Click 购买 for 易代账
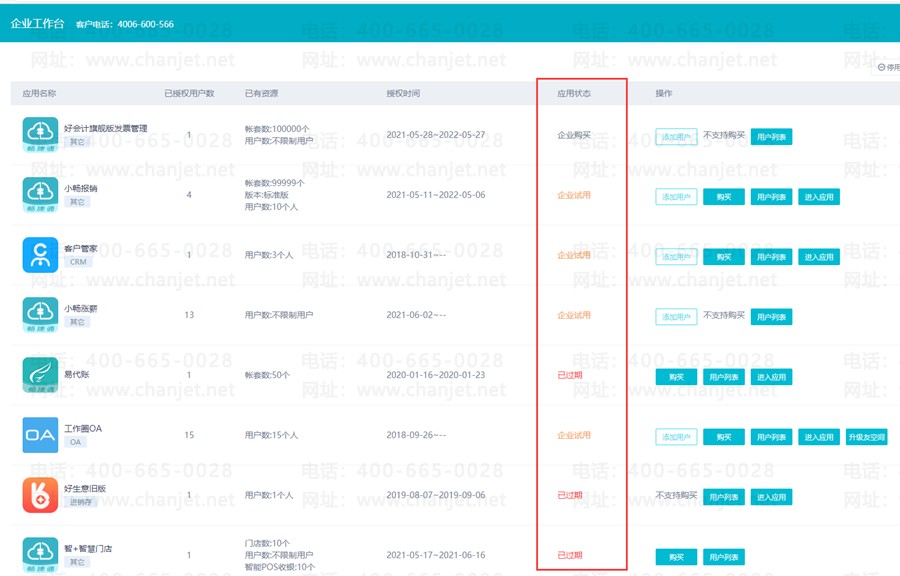Viewport: 900px width, 576px height. (676, 377)
